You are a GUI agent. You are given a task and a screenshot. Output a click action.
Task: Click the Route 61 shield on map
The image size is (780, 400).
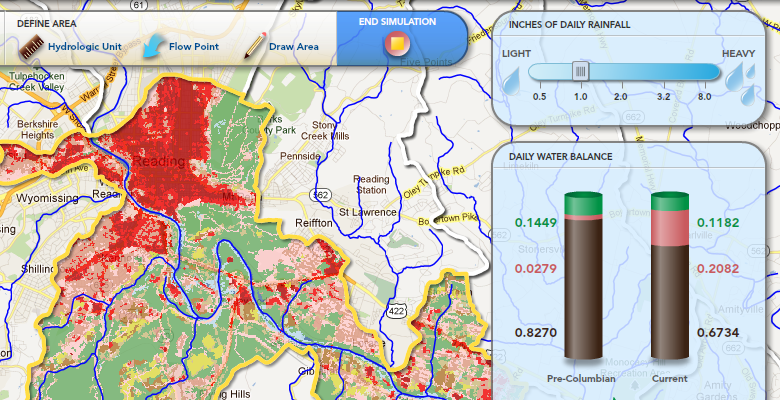tap(138, 5)
